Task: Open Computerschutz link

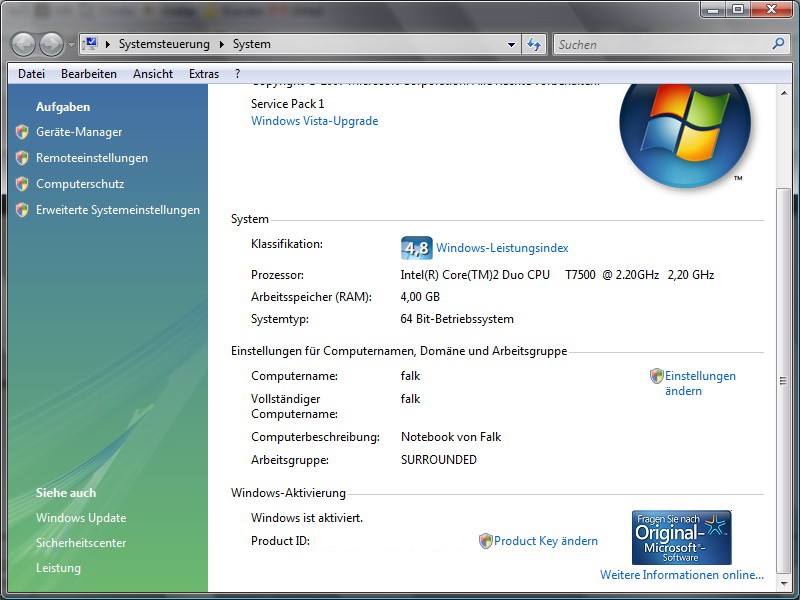Action: pyautogui.click(x=80, y=184)
